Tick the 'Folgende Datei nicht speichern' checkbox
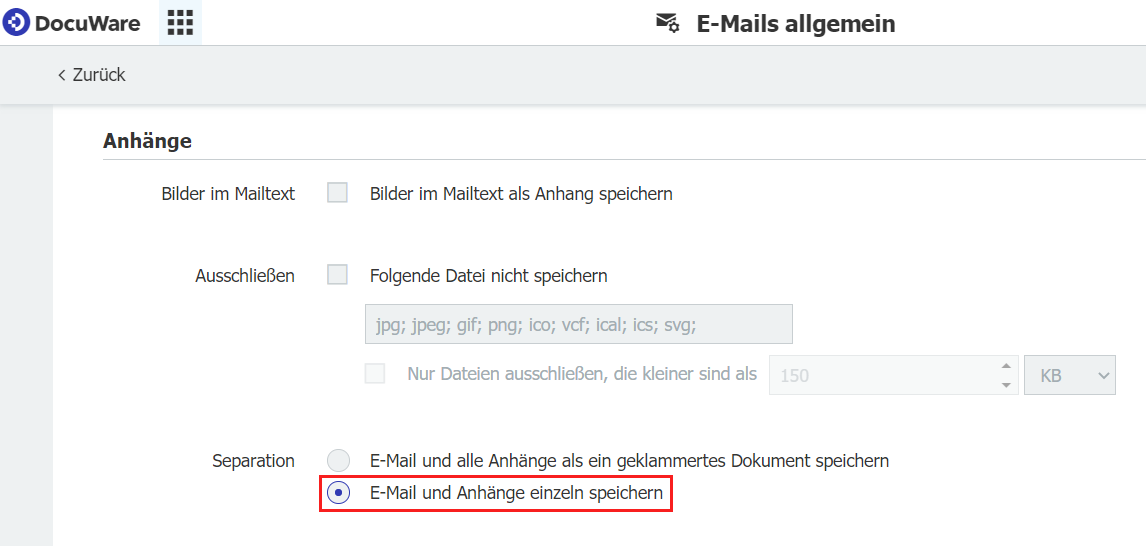This screenshot has height=546, width=1146. (x=338, y=275)
